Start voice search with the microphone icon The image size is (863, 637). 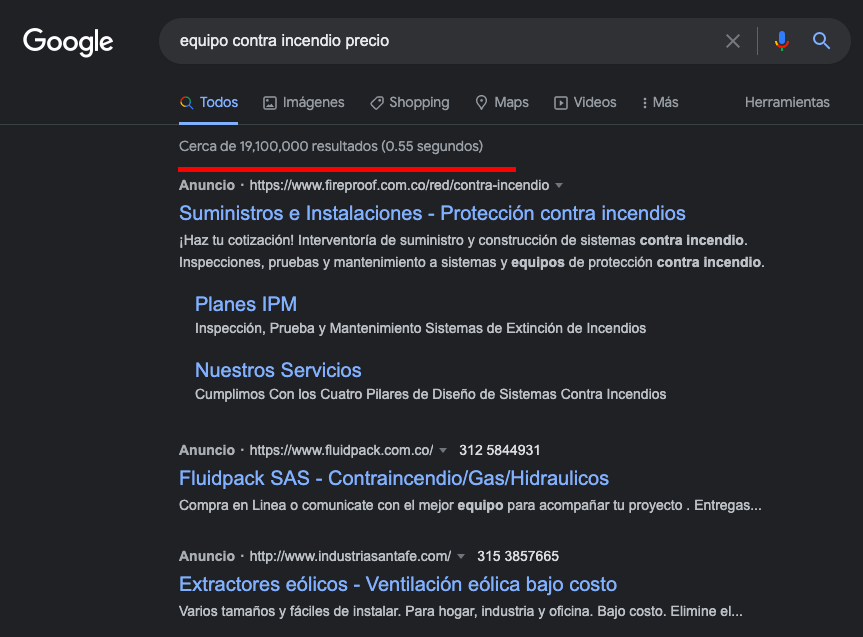click(x=782, y=41)
